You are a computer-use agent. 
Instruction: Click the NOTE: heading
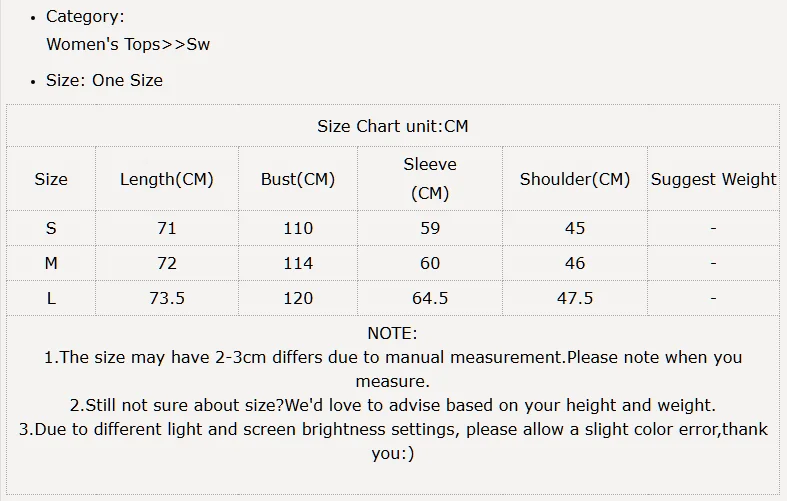tap(392, 333)
